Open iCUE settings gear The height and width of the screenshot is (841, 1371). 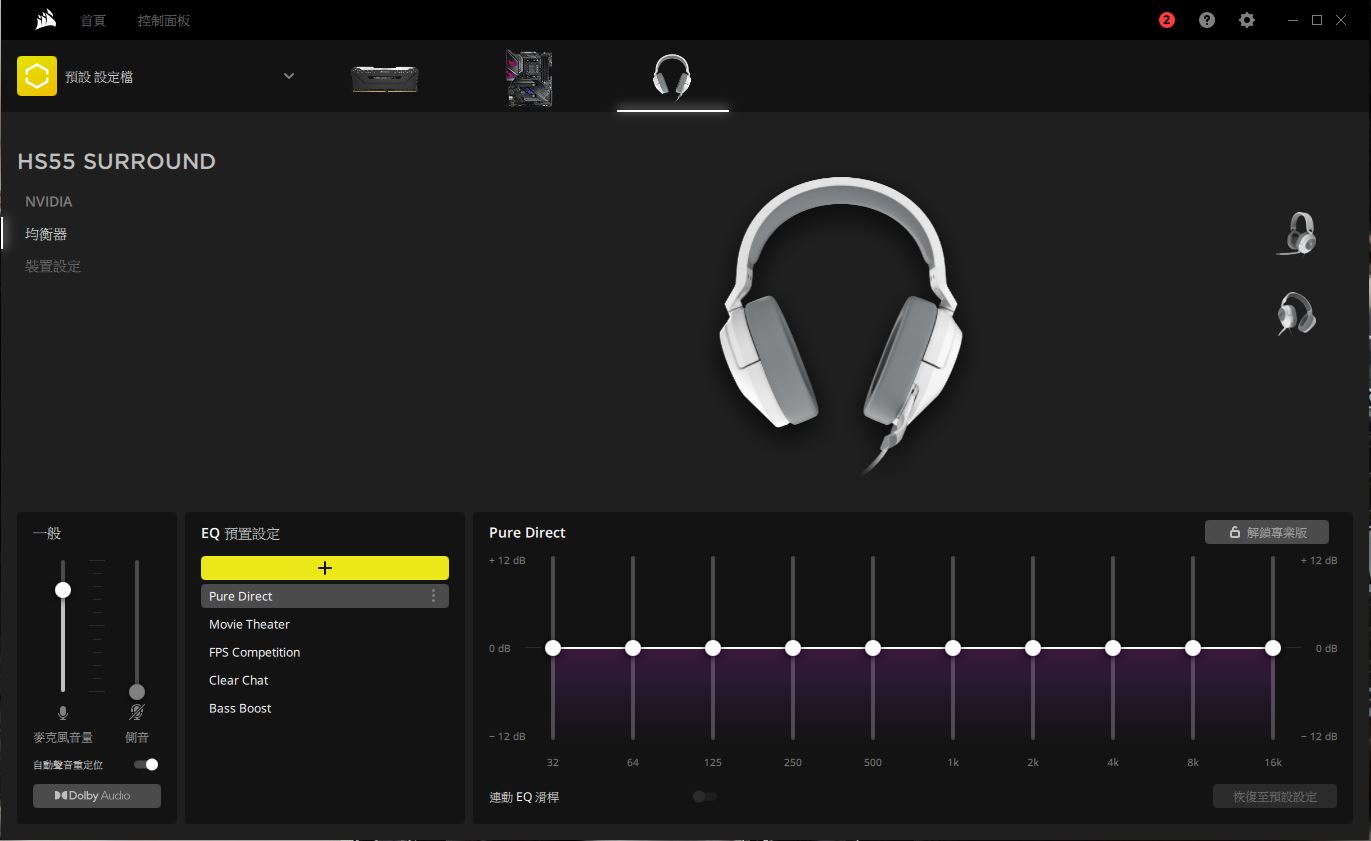pyautogui.click(x=1247, y=20)
